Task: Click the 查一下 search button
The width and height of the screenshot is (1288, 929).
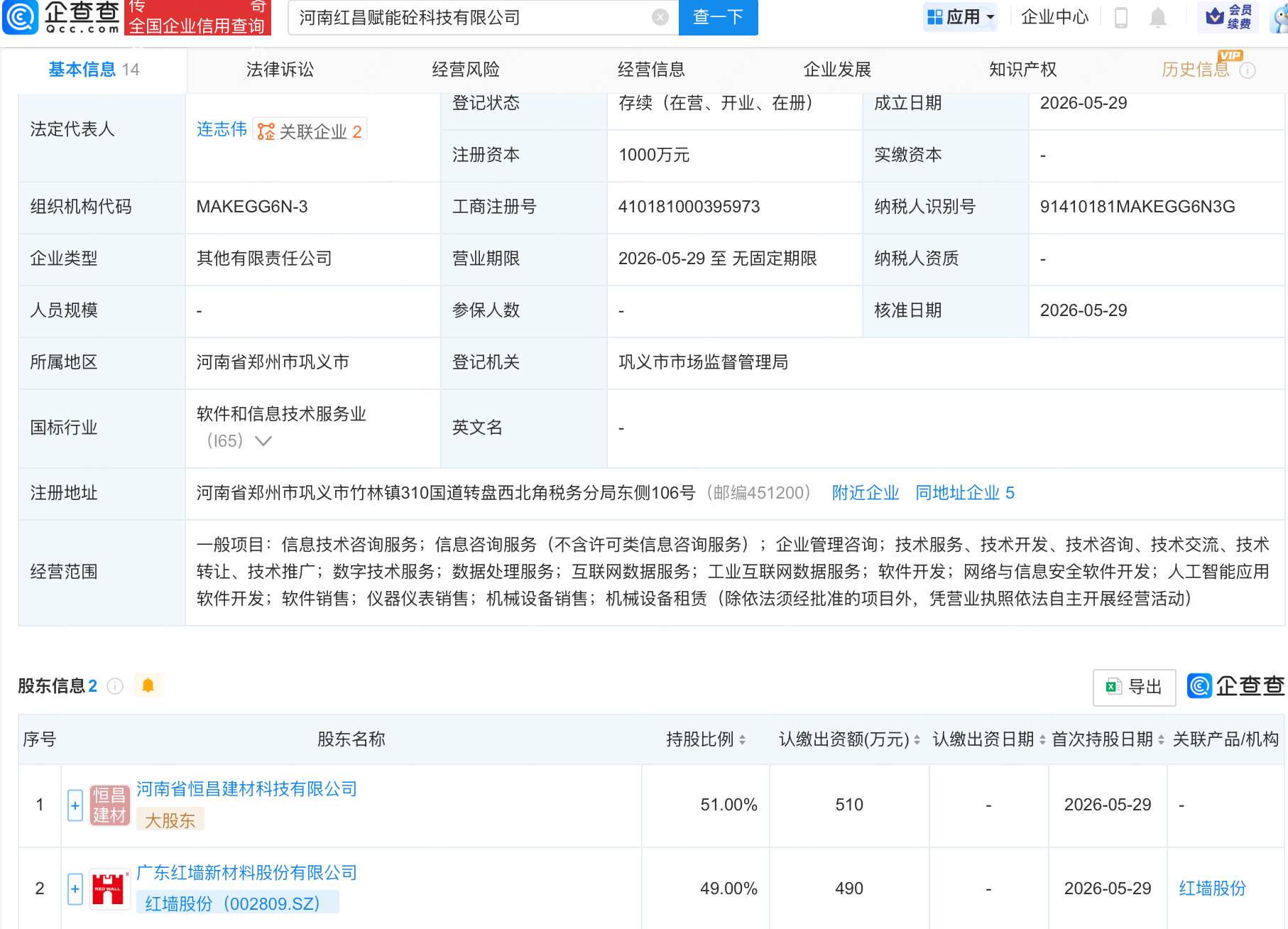Action: 718,17
